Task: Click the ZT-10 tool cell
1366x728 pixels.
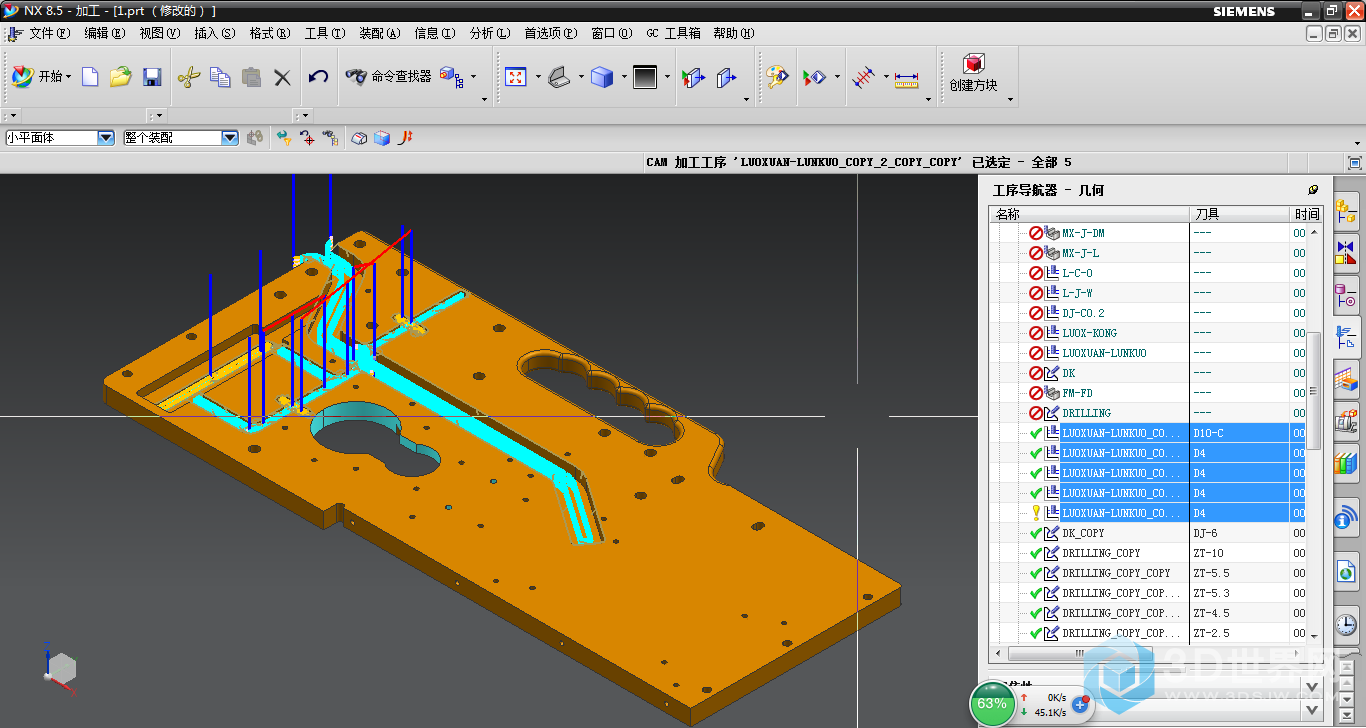Action: point(1240,553)
